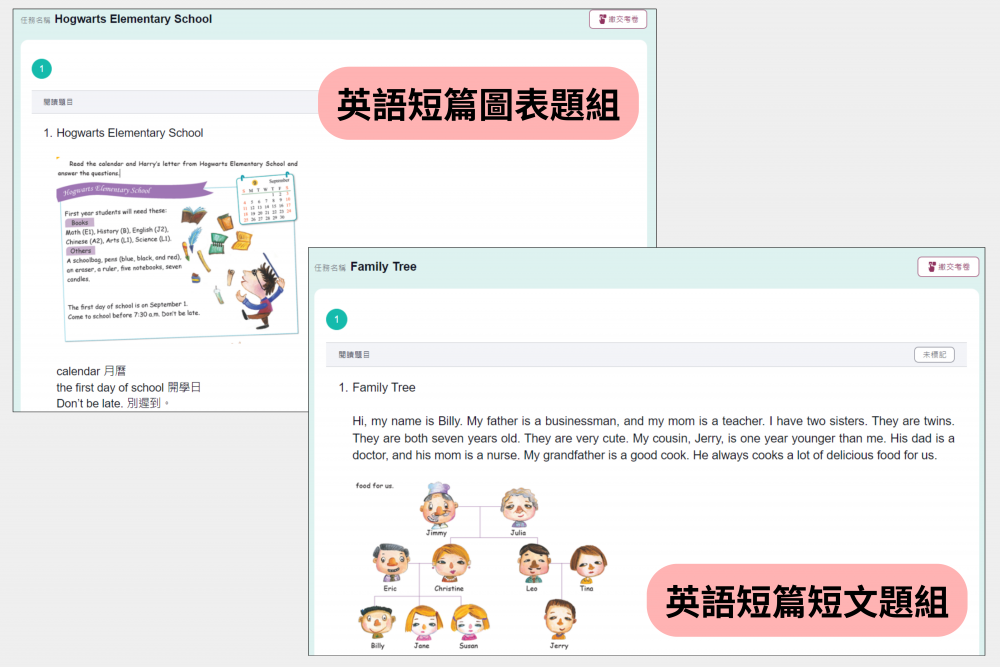Click Jerry's face in the family tree
This screenshot has width=1000, height=667.
(x=559, y=620)
